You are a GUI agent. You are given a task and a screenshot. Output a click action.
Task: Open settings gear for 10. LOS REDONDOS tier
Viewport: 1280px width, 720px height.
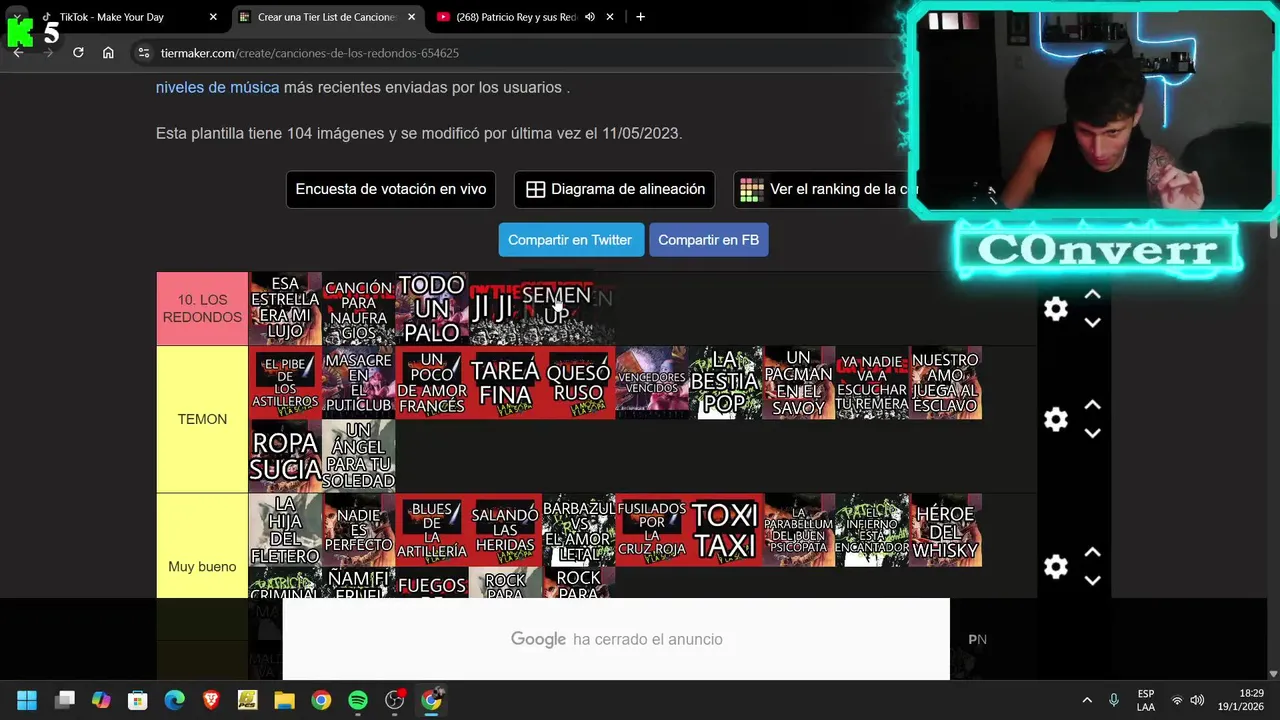tap(1056, 309)
